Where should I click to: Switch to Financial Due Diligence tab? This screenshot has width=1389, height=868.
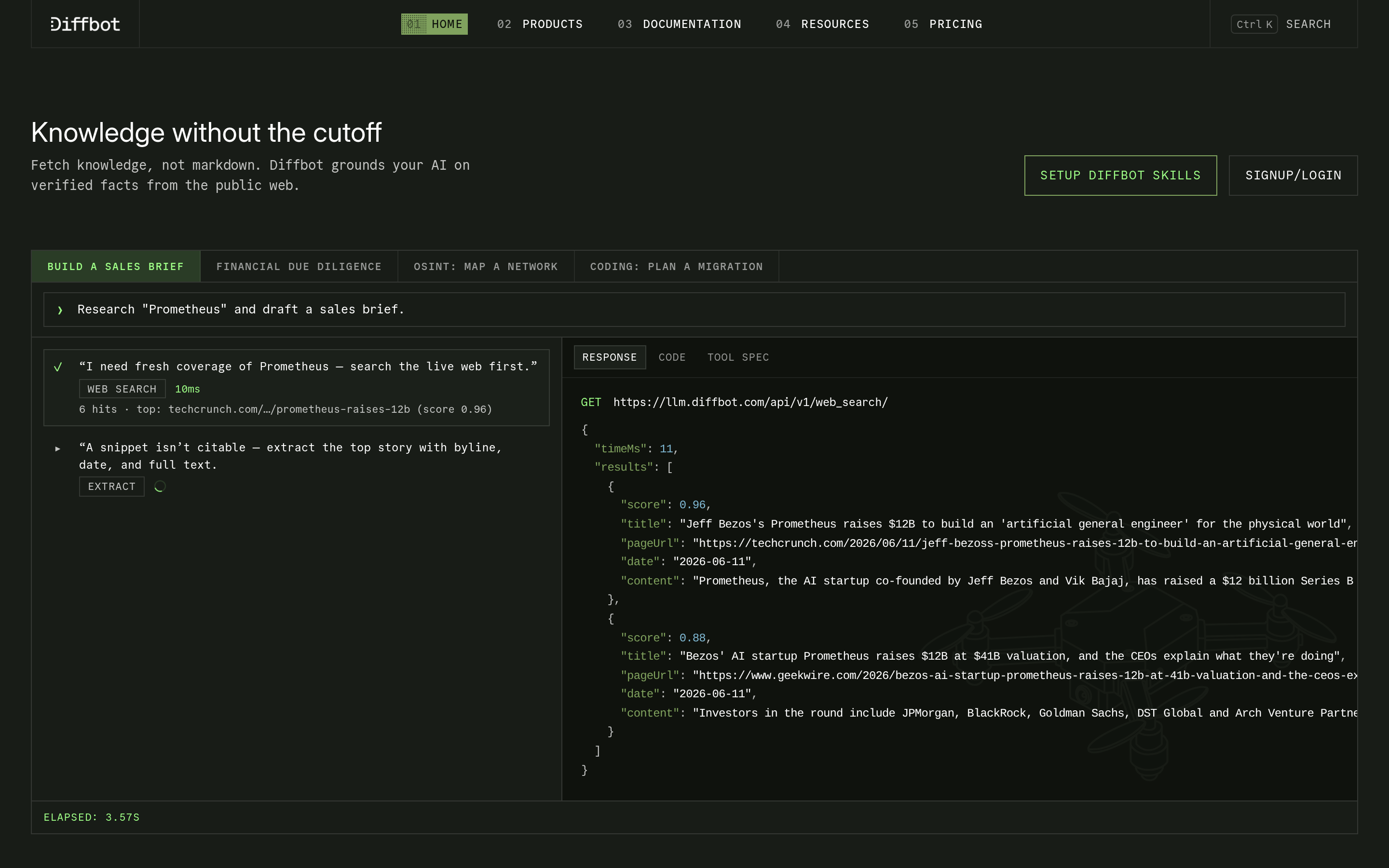299,266
